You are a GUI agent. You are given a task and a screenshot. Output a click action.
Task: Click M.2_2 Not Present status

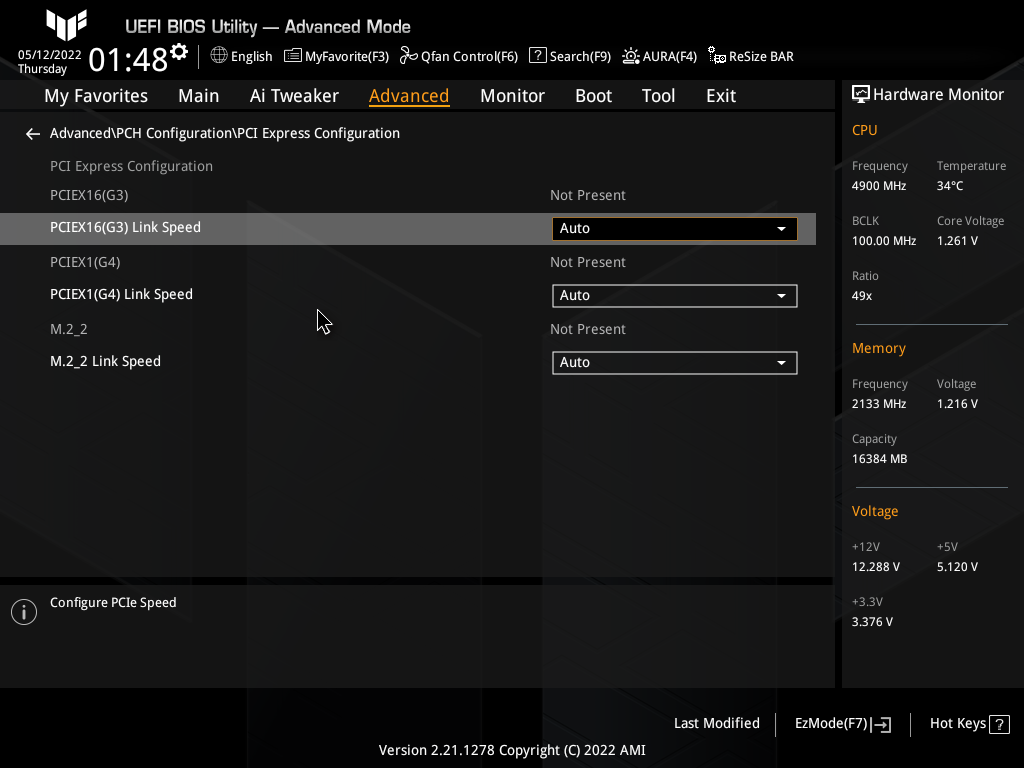(588, 330)
